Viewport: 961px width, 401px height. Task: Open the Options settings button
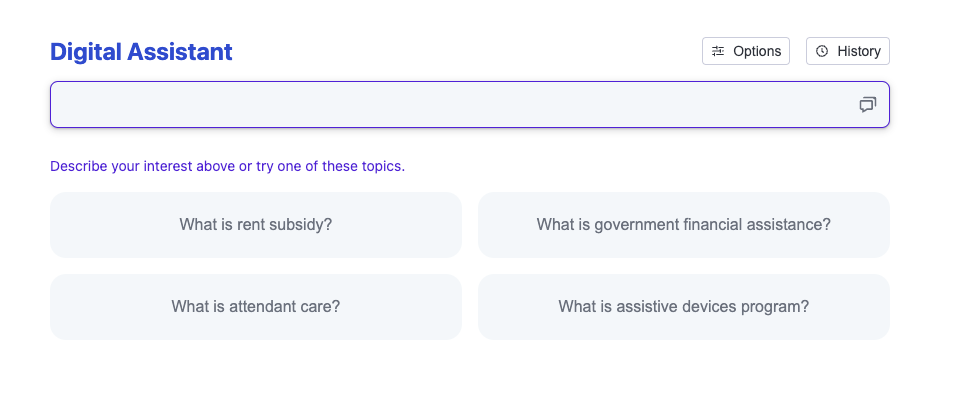coord(746,51)
